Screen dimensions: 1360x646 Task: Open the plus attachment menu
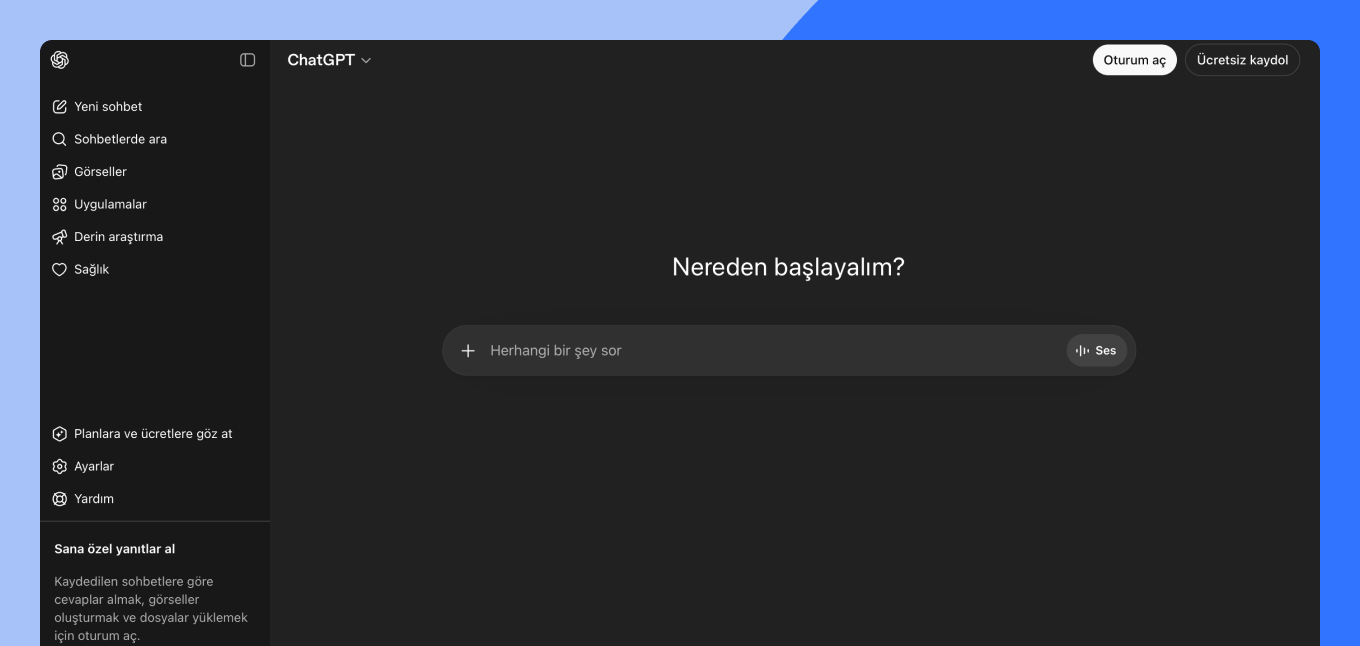468,351
